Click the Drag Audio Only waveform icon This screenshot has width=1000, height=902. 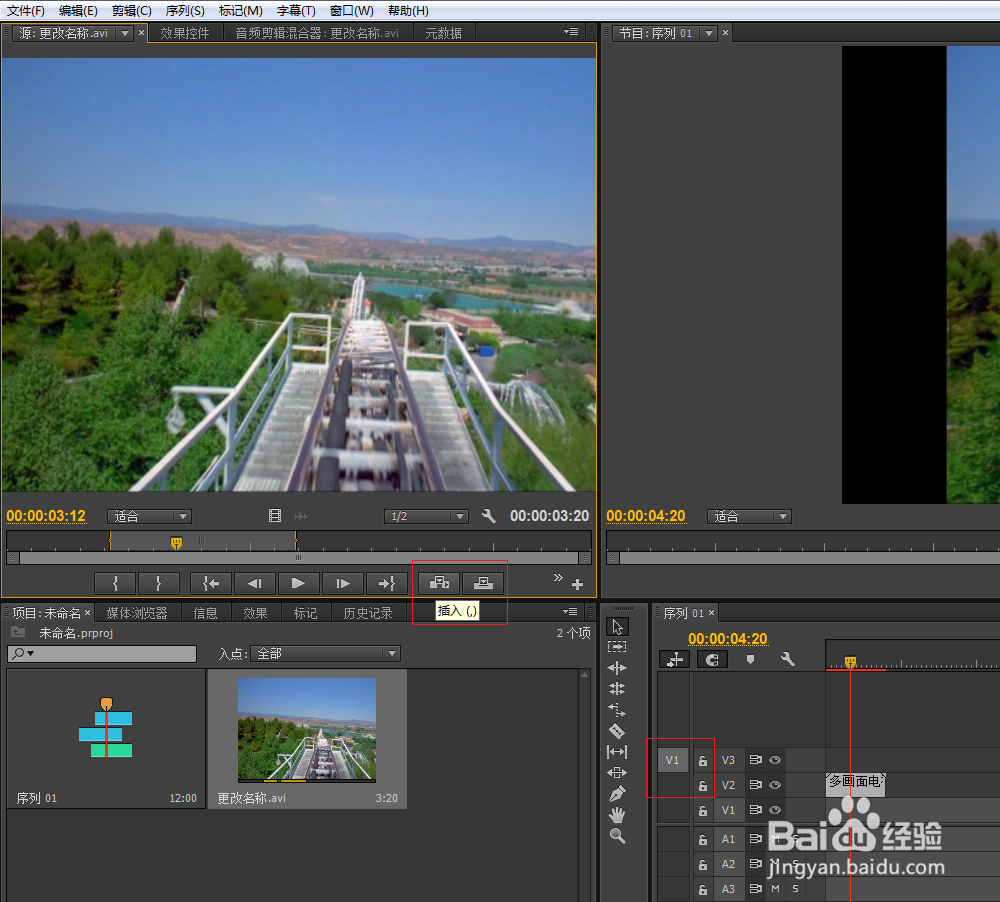point(301,516)
